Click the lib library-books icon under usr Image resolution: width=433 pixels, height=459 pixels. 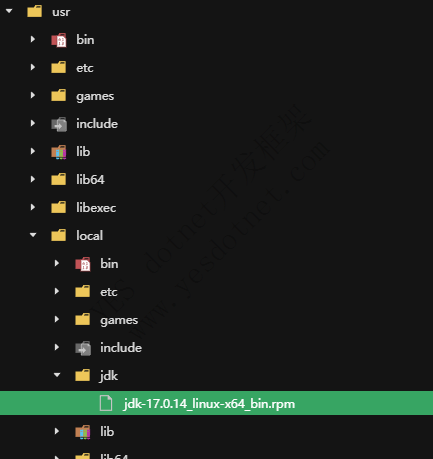coord(59,152)
